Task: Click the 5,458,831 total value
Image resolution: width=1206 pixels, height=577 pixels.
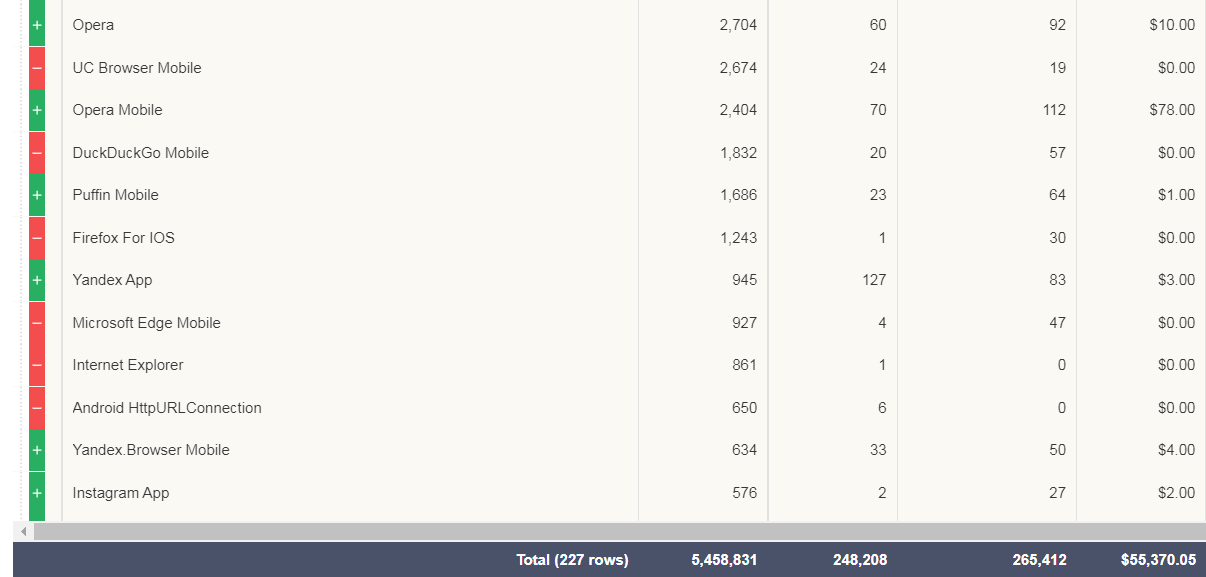Action: (x=724, y=560)
